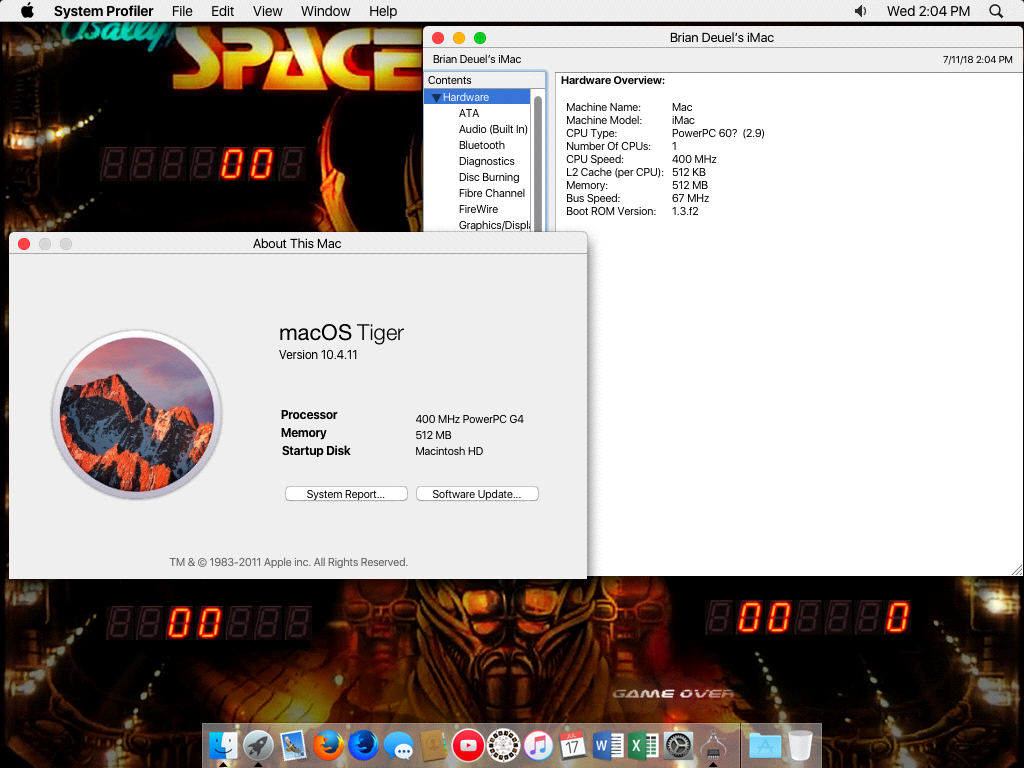Close the Brian Deuel's iMac window
Viewport: 1024px width, 768px height.
click(x=438, y=38)
